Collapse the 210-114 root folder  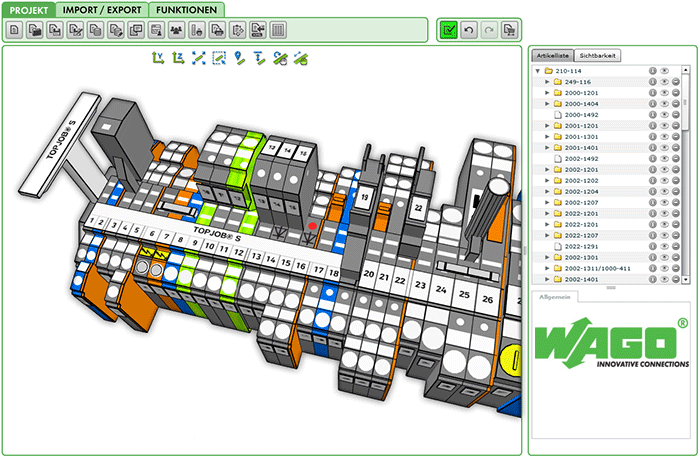tap(538, 71)
